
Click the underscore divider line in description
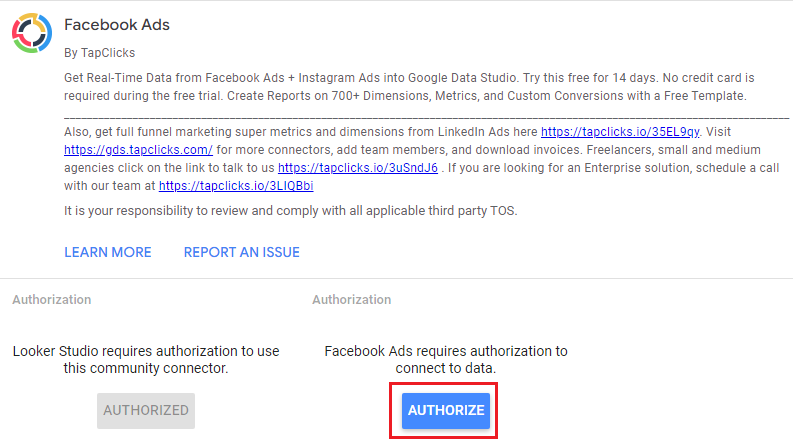point(426,117)
